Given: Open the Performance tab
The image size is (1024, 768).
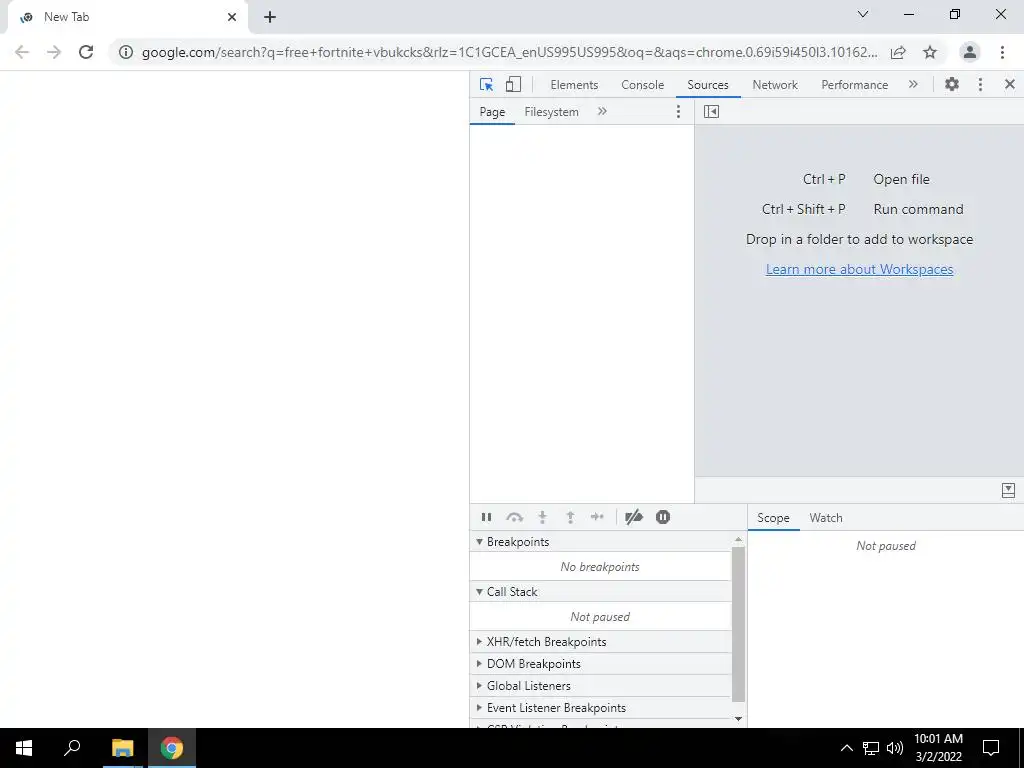Looking at the screenshot, I should (854, 85).
